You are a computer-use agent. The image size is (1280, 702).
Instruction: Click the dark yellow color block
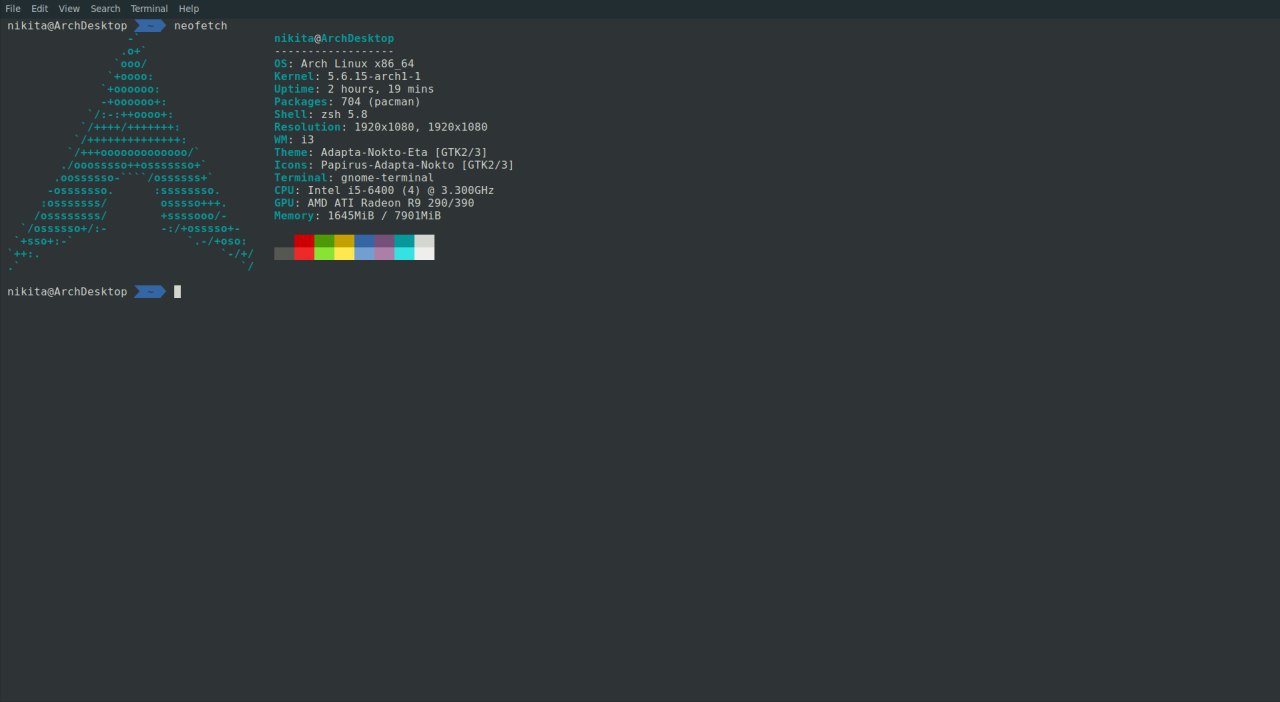344,241
